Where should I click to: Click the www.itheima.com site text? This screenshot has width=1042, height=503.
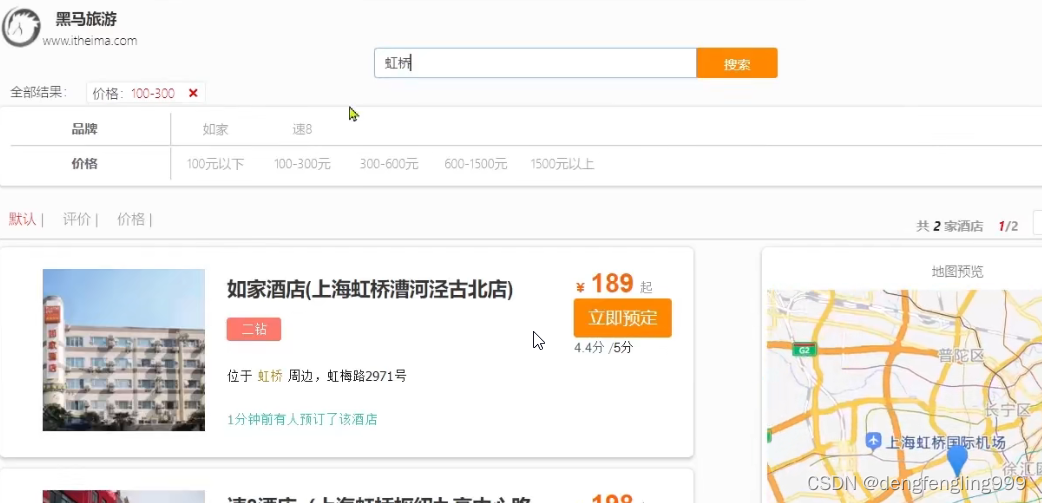point(90,41)
